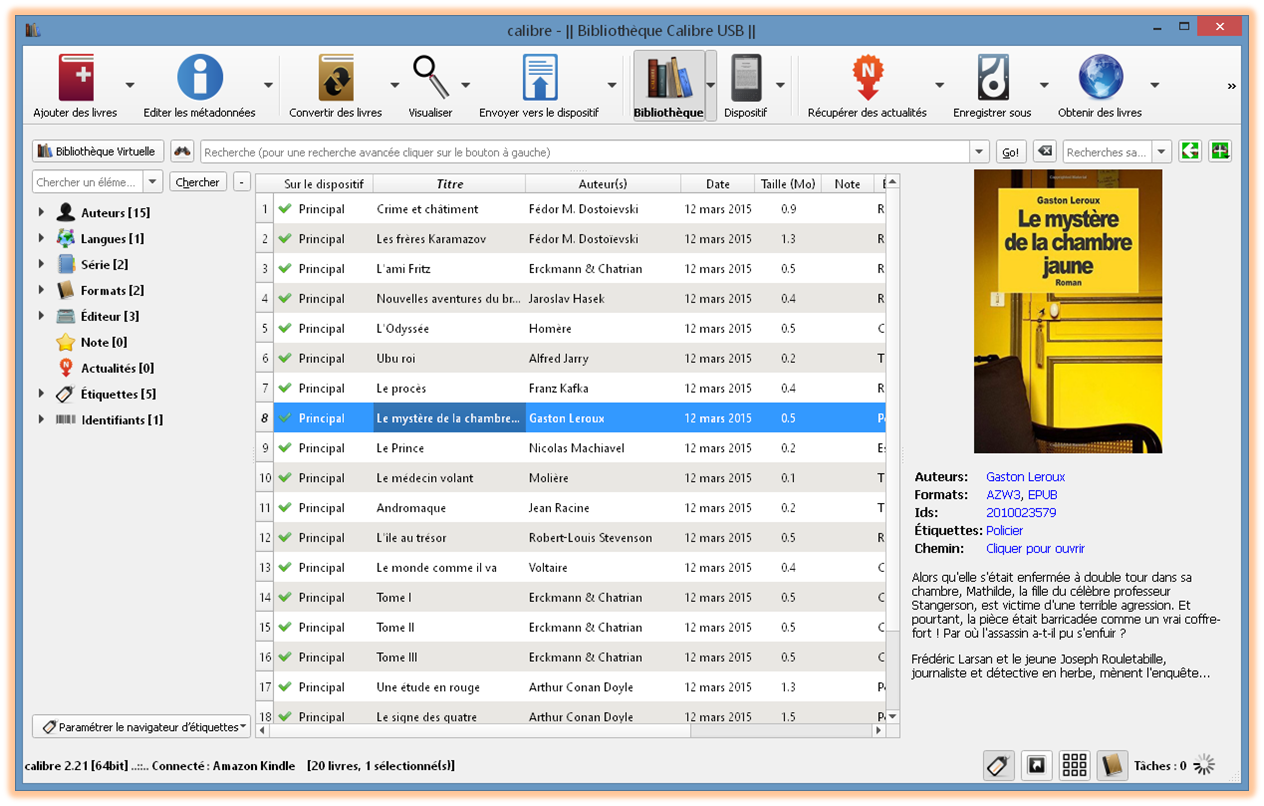
Task: Open search history dropdown arrow
Action: (x=979, y=152)
